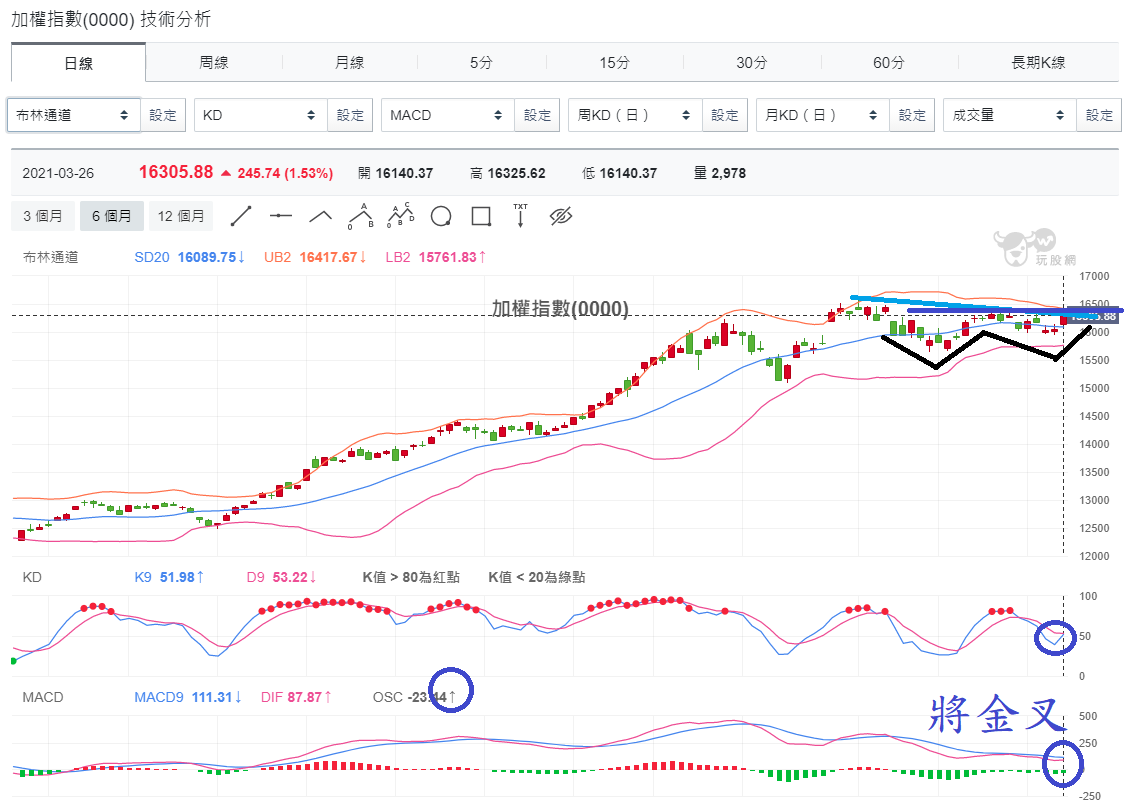Click 設定 button next to KD dropdown
Viewport: 1146px width, 809px height.
(x=350, y=115)
